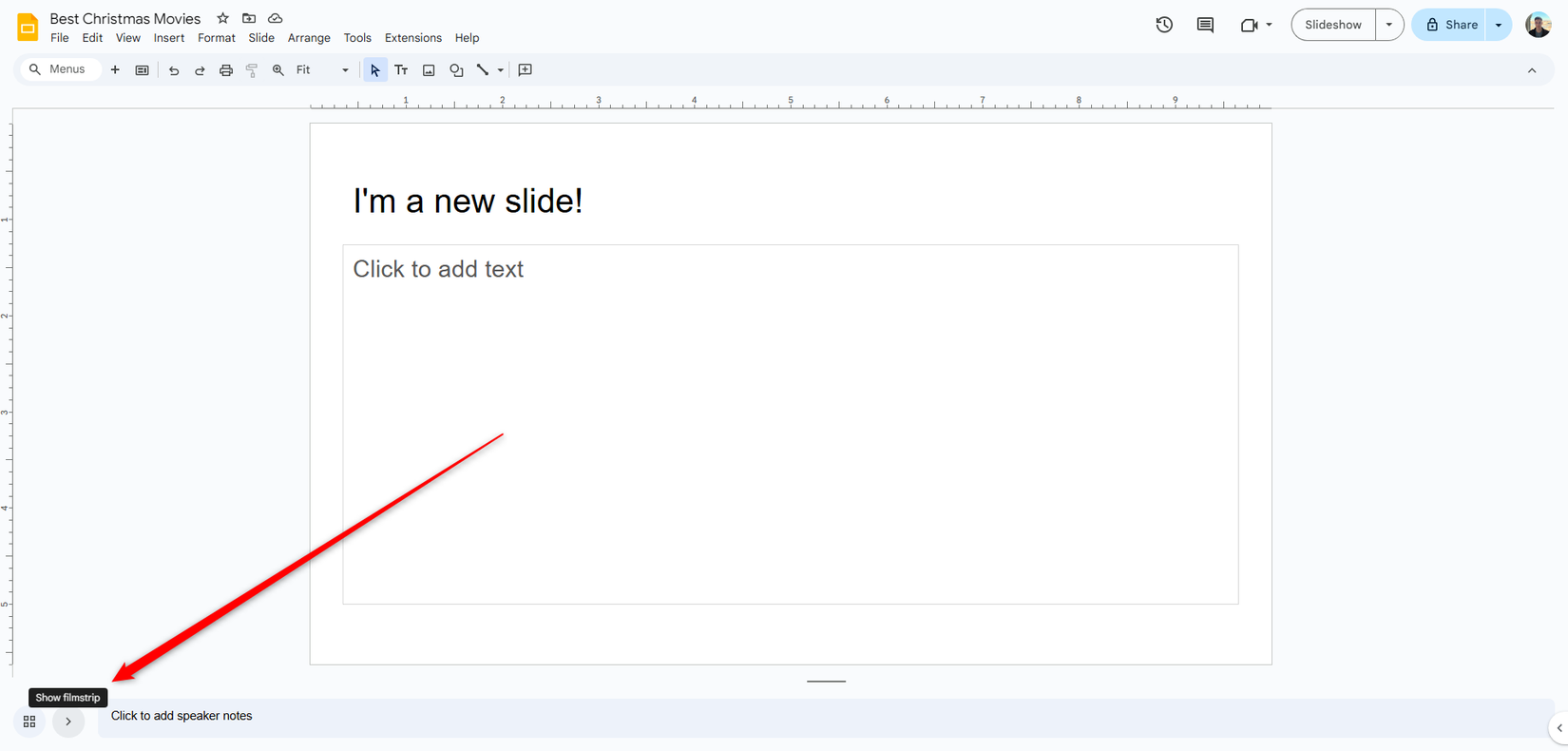
Task: Add a new slide with the plus icon
Action: coord(115,69)
